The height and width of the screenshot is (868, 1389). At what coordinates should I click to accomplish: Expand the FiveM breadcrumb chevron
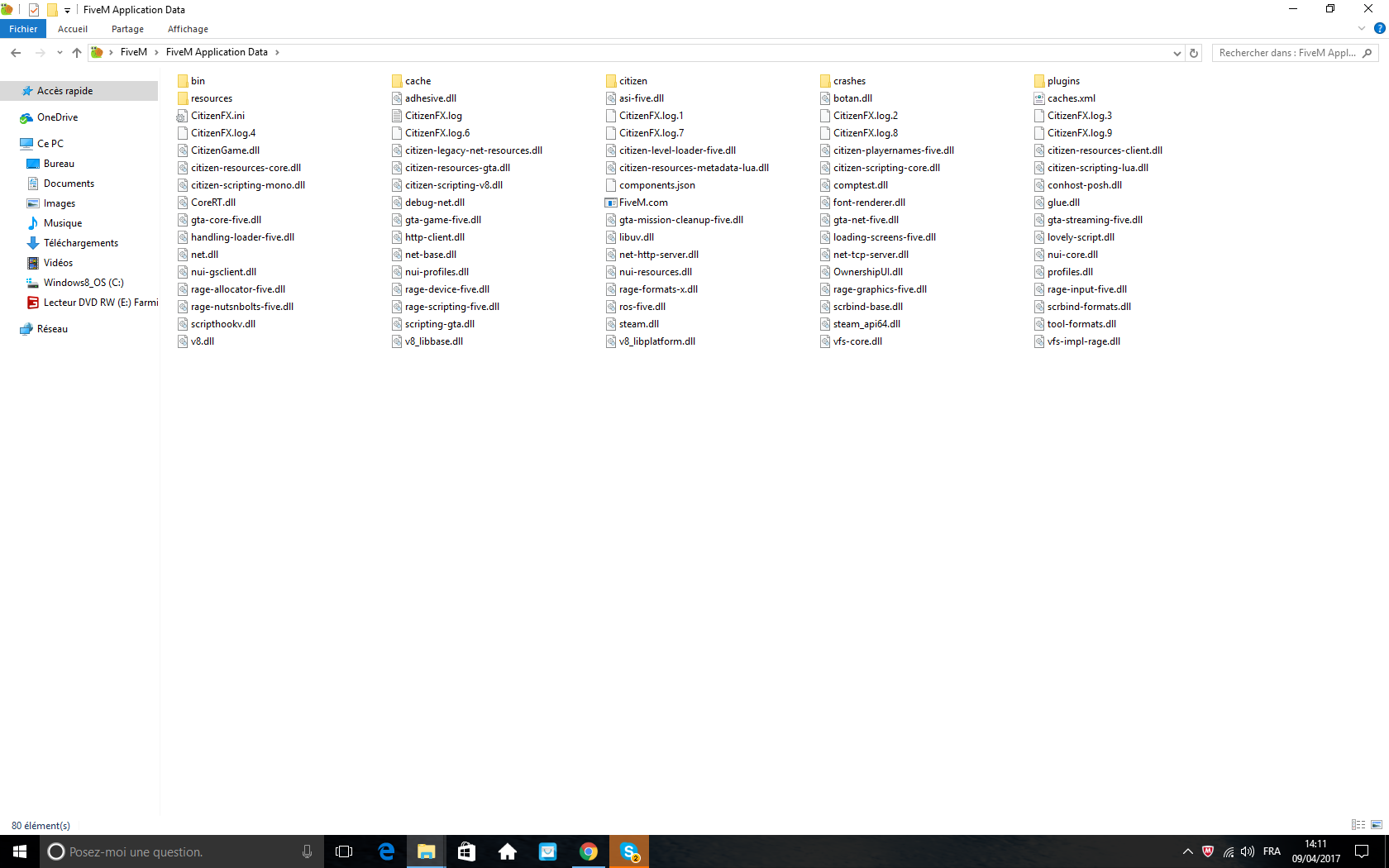pyautogui.click(x=156, y=53)
